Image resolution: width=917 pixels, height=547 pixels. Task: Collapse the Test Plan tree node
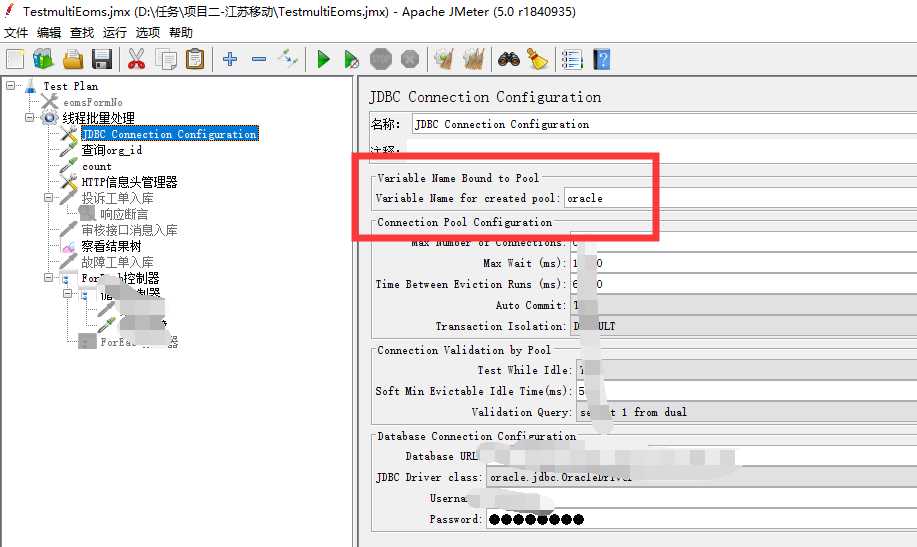pyautogui.click(x=11, y=85)
